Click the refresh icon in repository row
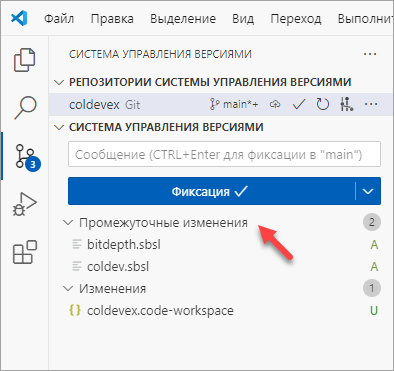The image size is (394, 371). point(322,105)
